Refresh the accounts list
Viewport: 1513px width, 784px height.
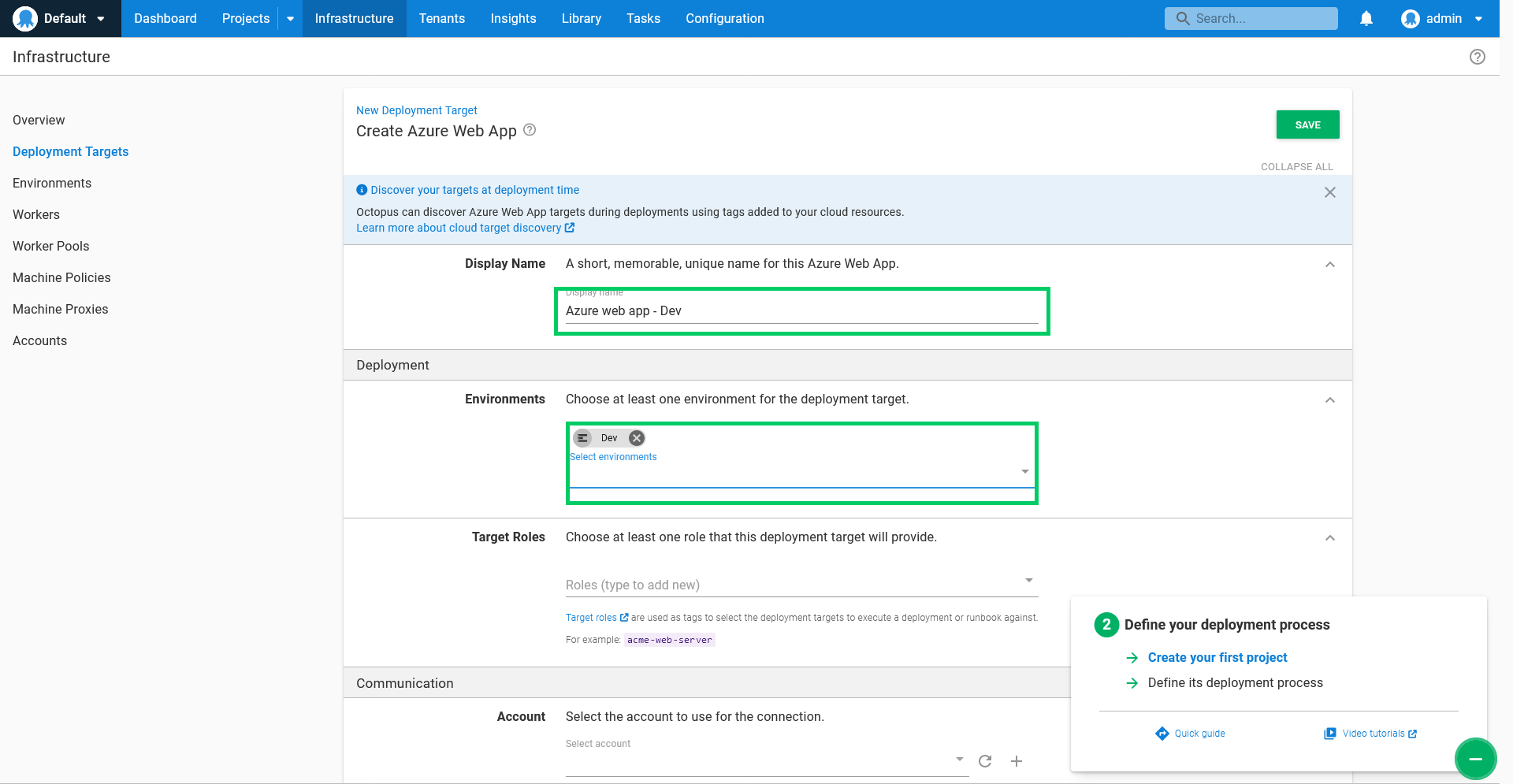pyautogui.click(x=985, y=761)
